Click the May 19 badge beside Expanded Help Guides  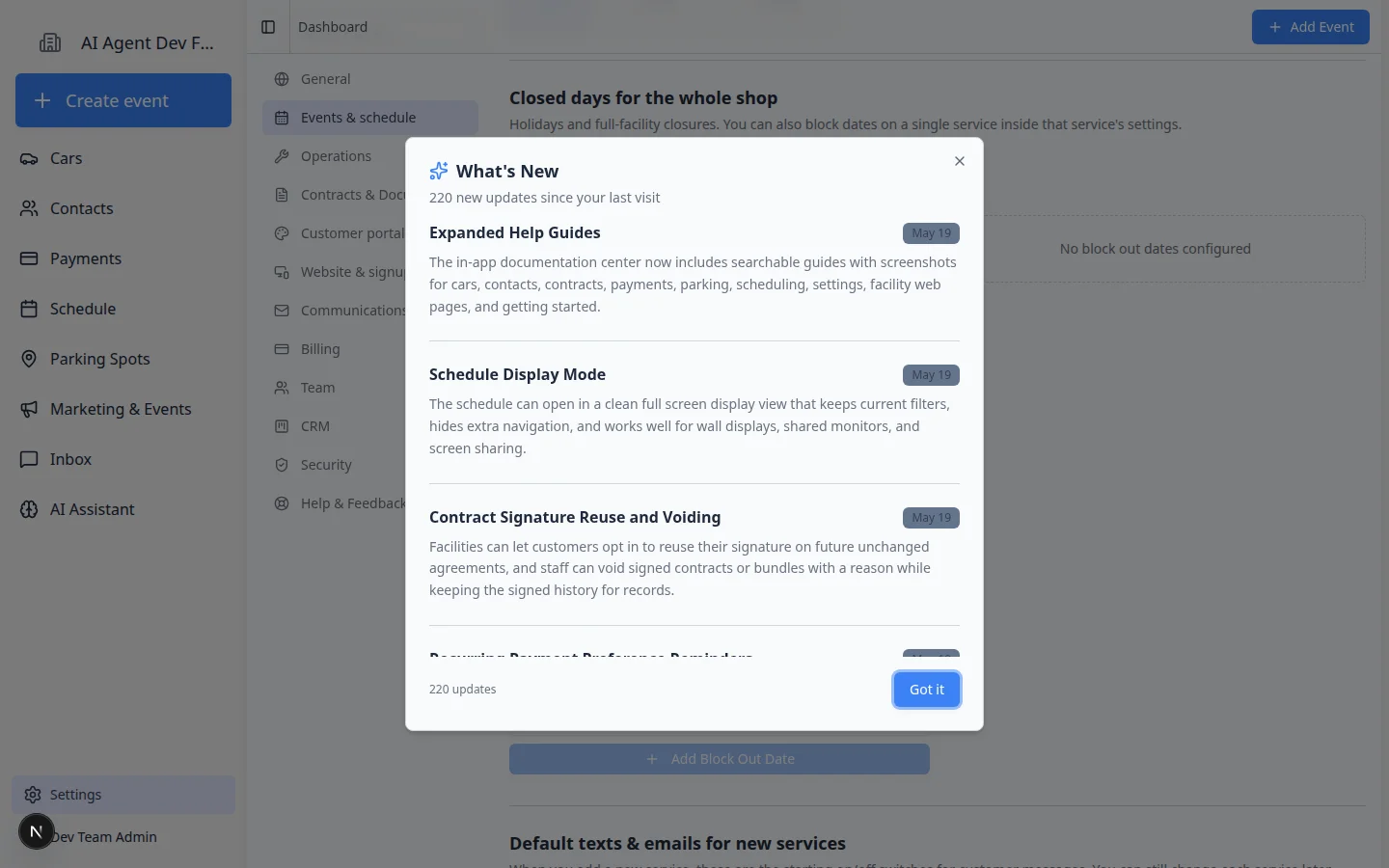pos(931,233)
